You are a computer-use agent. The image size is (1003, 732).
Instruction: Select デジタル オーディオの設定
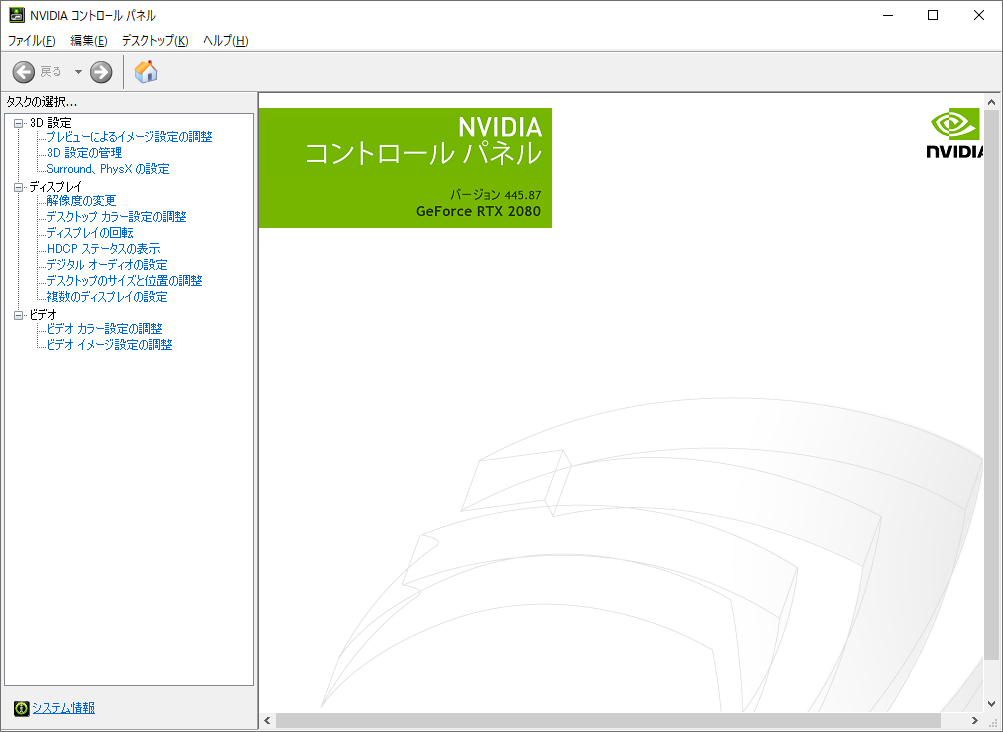coord(107,265)
